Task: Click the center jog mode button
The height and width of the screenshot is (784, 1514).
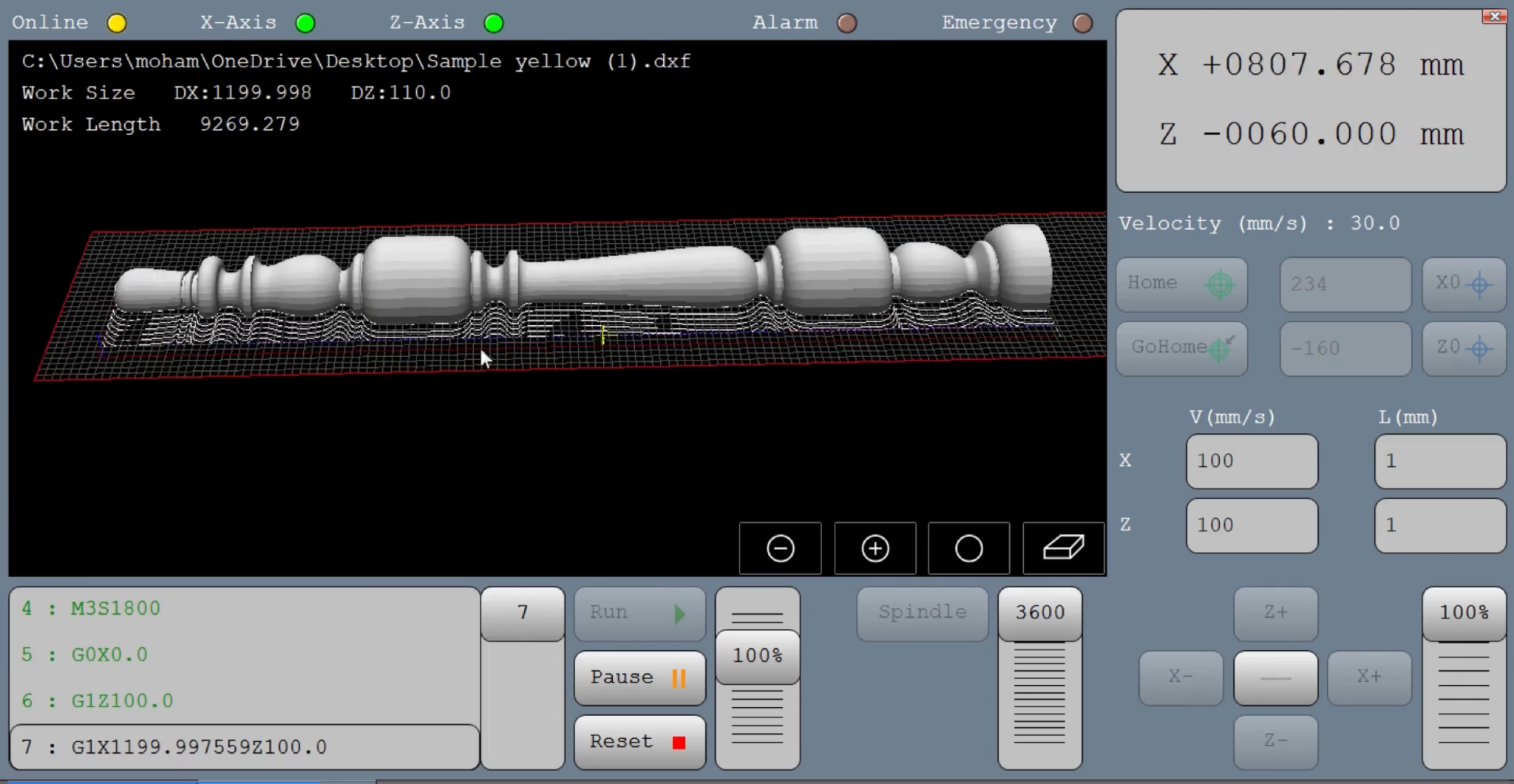Action: pos(1275,678)
